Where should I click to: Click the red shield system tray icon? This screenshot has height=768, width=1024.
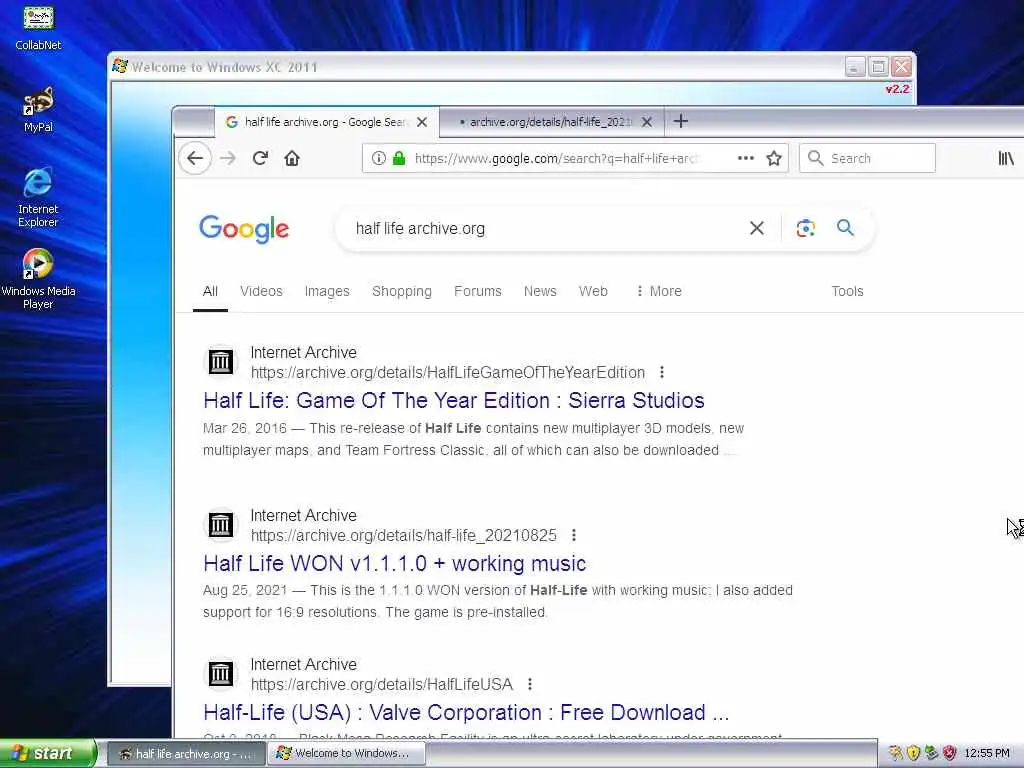(x=950, y=753)
